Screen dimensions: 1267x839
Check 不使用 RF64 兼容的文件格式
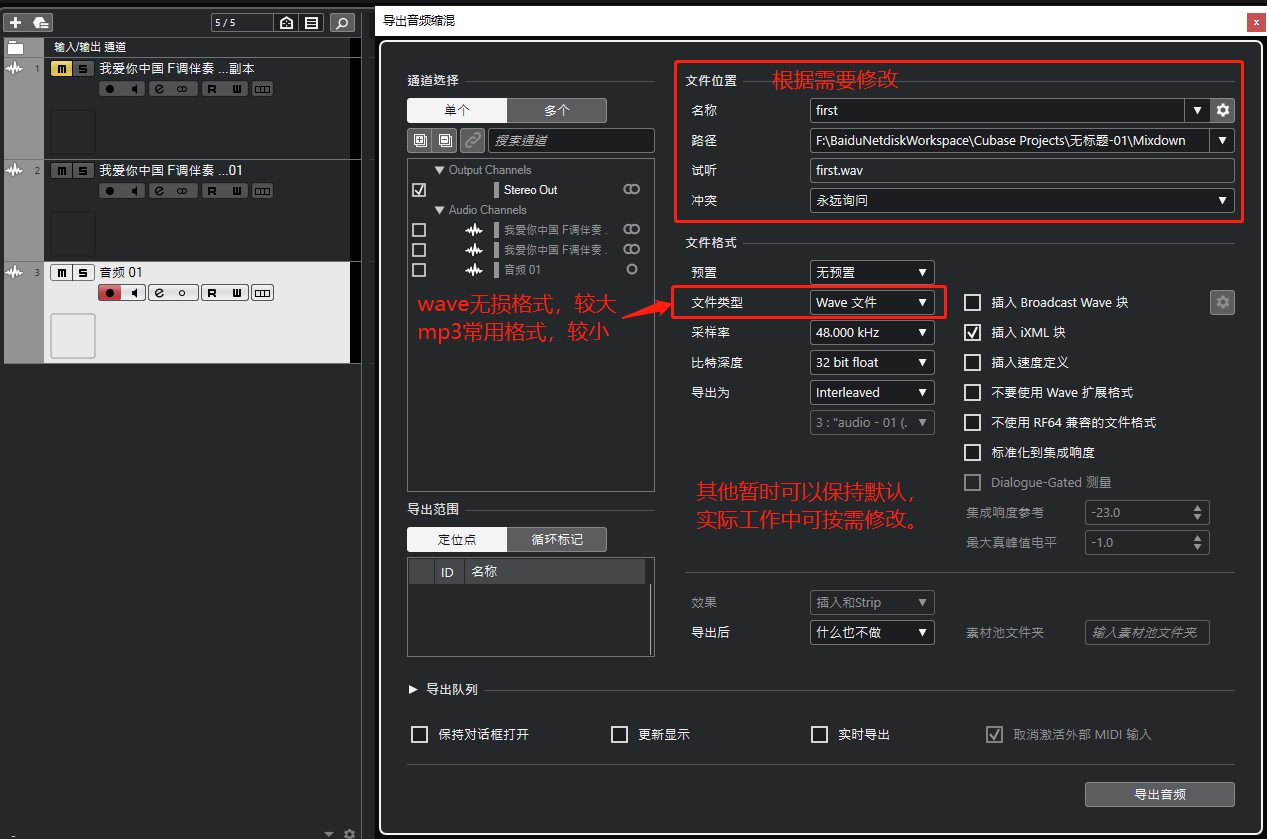[972, 423]
